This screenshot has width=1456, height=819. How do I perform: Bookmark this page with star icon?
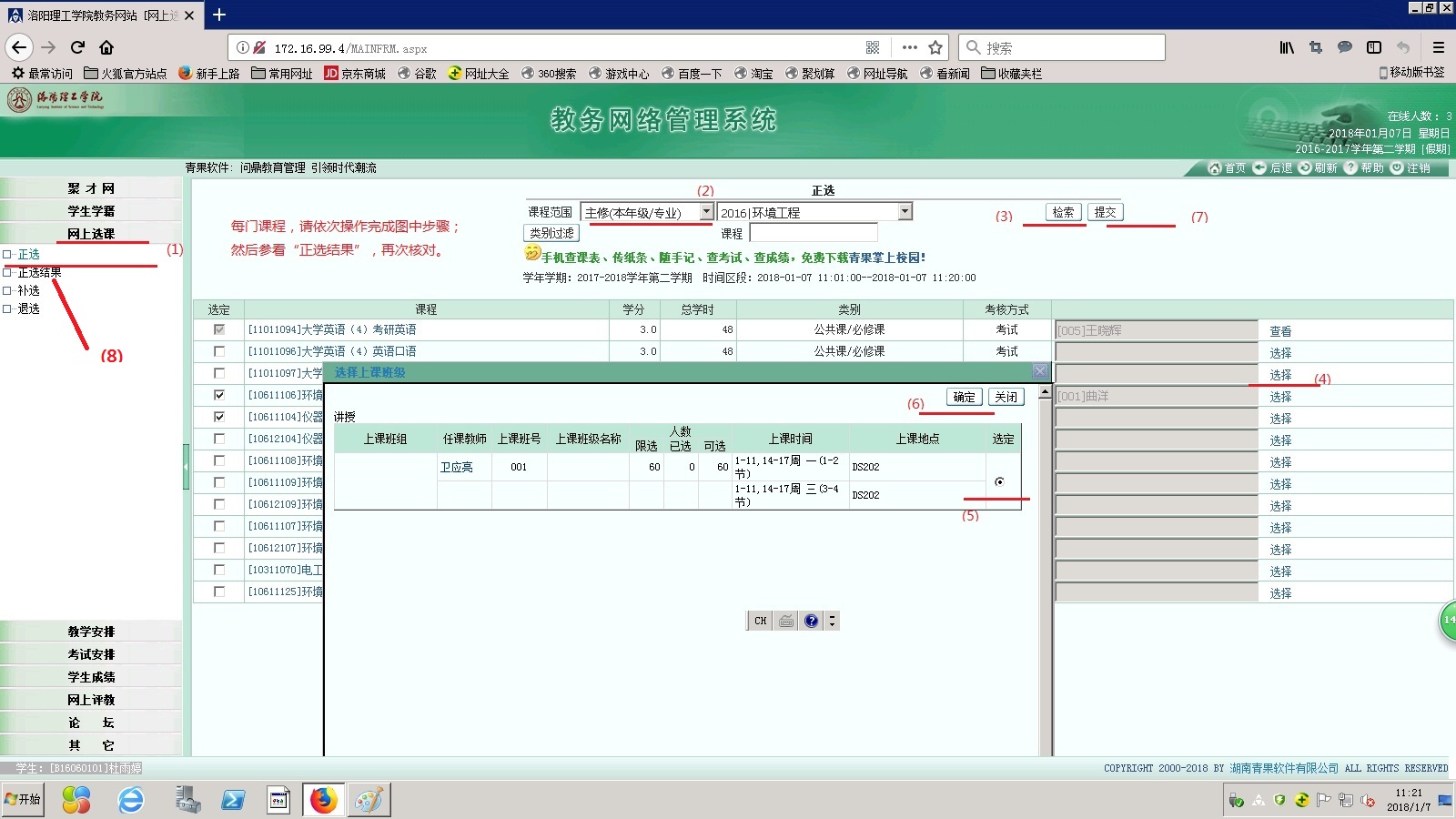pos(935,47)
